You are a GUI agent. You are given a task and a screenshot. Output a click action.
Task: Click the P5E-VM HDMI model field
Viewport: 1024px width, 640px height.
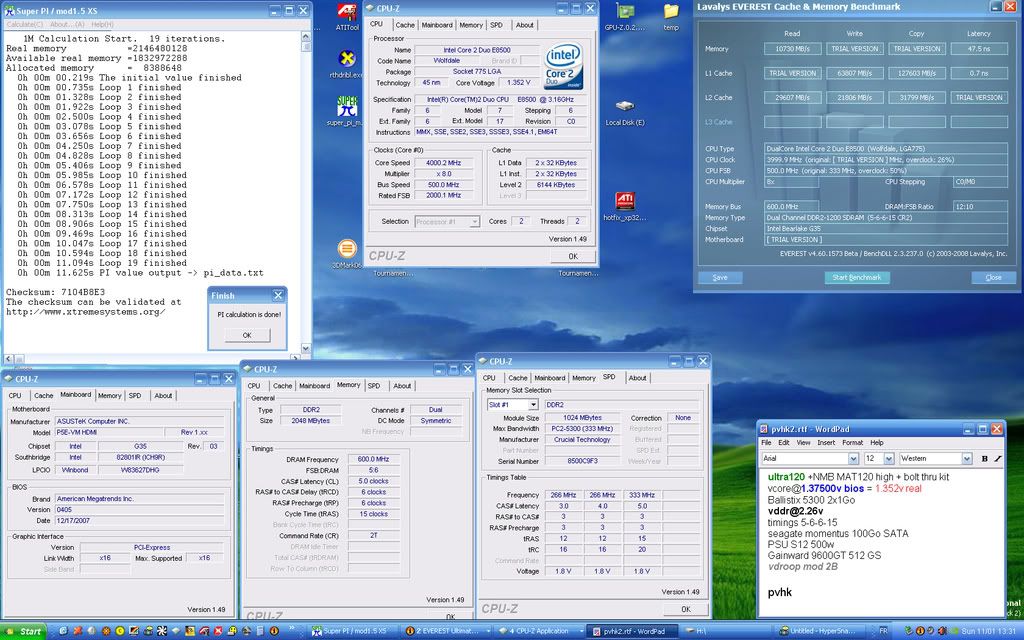pos(108,432)
